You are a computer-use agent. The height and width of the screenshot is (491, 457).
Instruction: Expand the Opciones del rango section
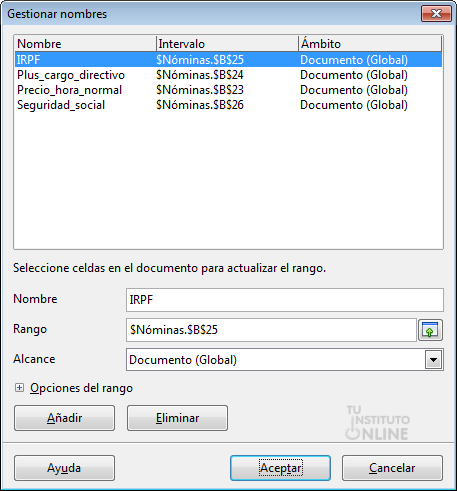19,388
